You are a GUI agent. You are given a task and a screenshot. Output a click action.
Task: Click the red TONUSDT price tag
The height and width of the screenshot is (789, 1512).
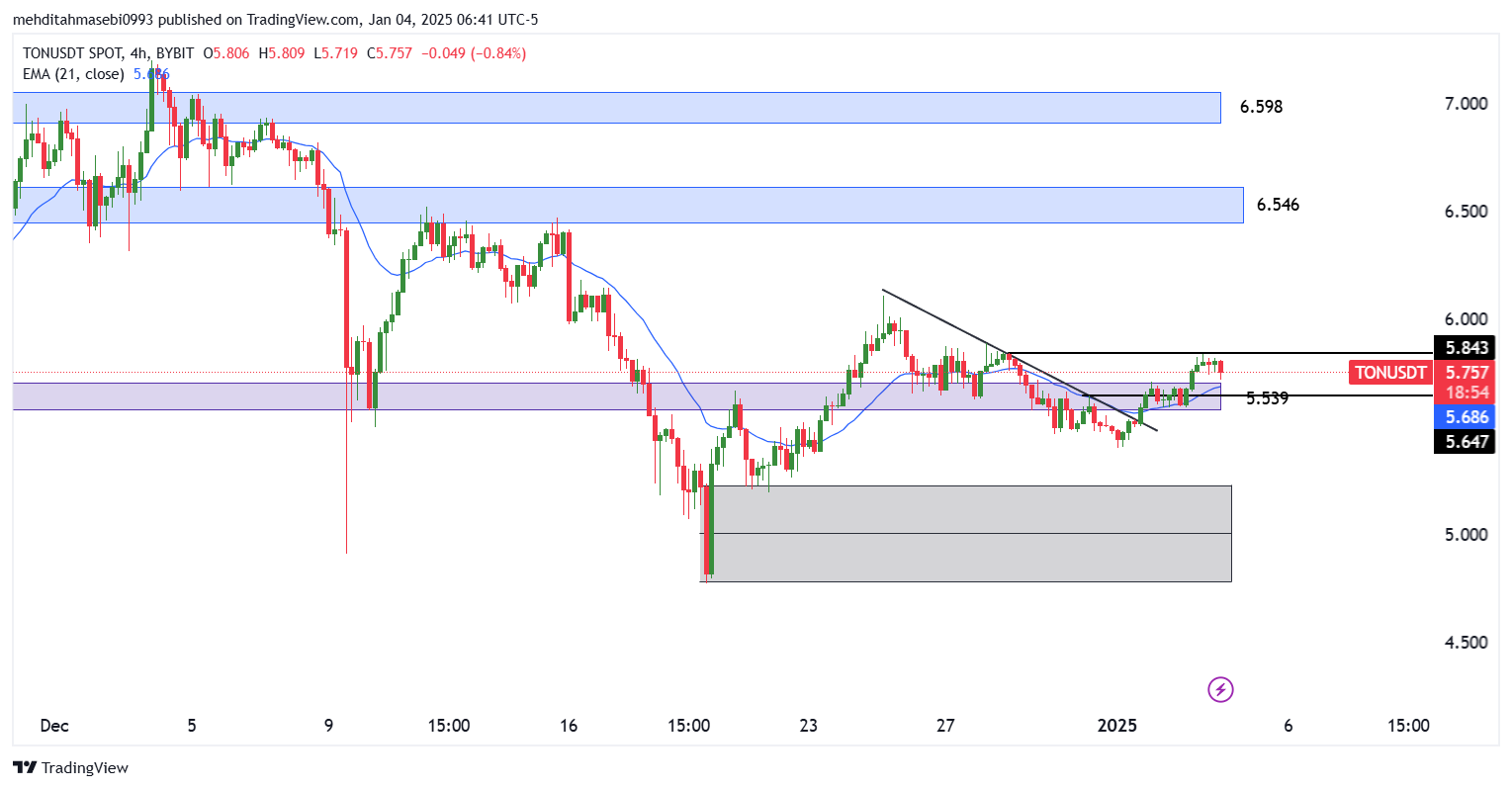[1390, 373]
